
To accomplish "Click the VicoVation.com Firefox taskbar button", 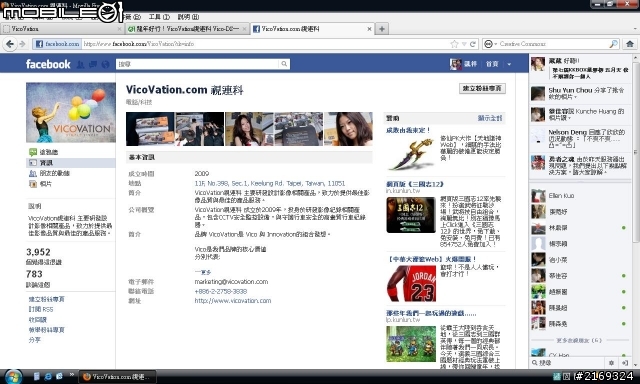I will point(118,376).
